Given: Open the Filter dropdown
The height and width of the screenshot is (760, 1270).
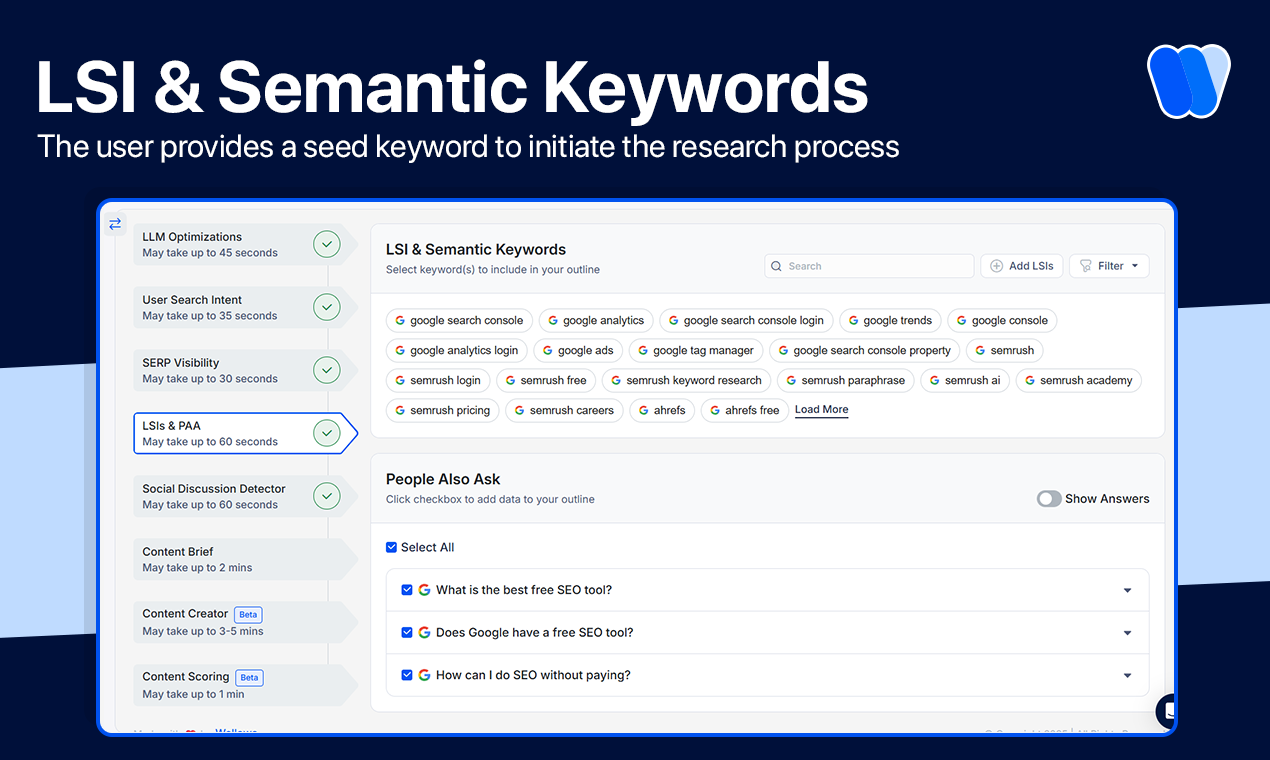Looking at the screenshot, I should (x=1109, y=266).
